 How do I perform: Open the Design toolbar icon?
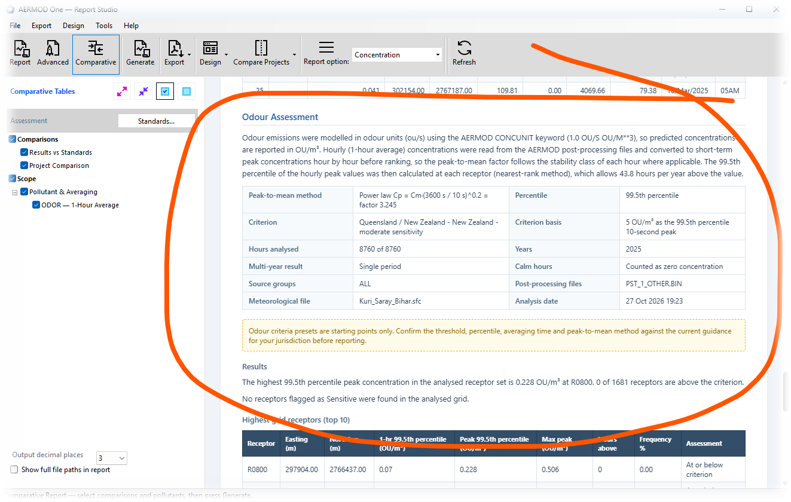pos(210,48)
